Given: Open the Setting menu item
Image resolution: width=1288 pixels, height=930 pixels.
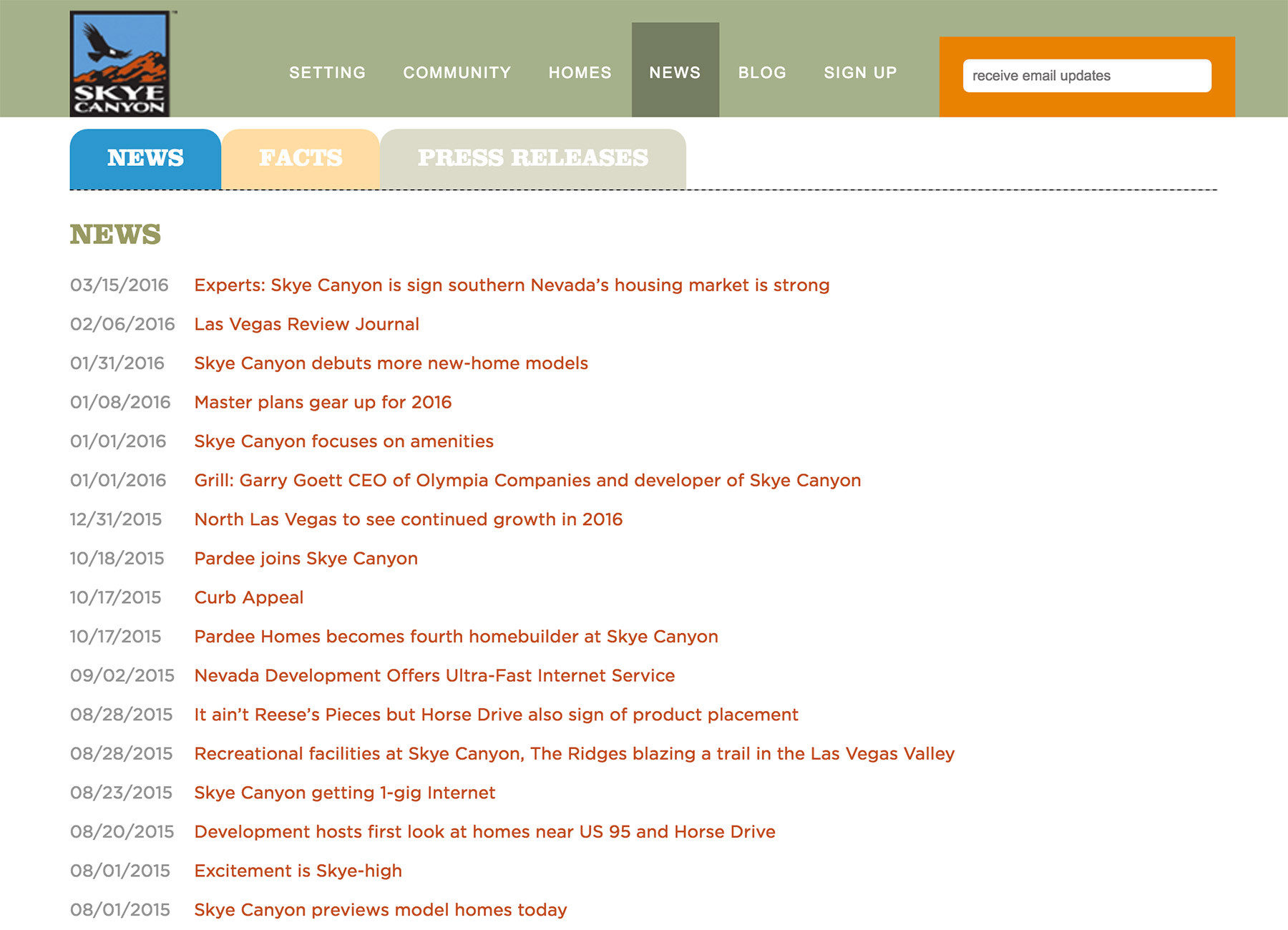Looking at the screenshot, I should [x=327, y=73].
